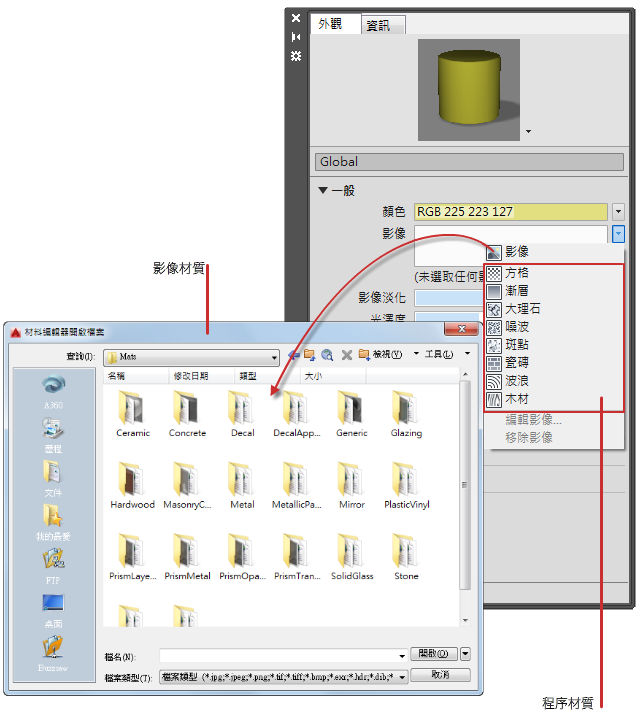Viewport: 641px width, 716px height.
Task: Click the search the web toolbar icon
Action: (x=327, y=355)
